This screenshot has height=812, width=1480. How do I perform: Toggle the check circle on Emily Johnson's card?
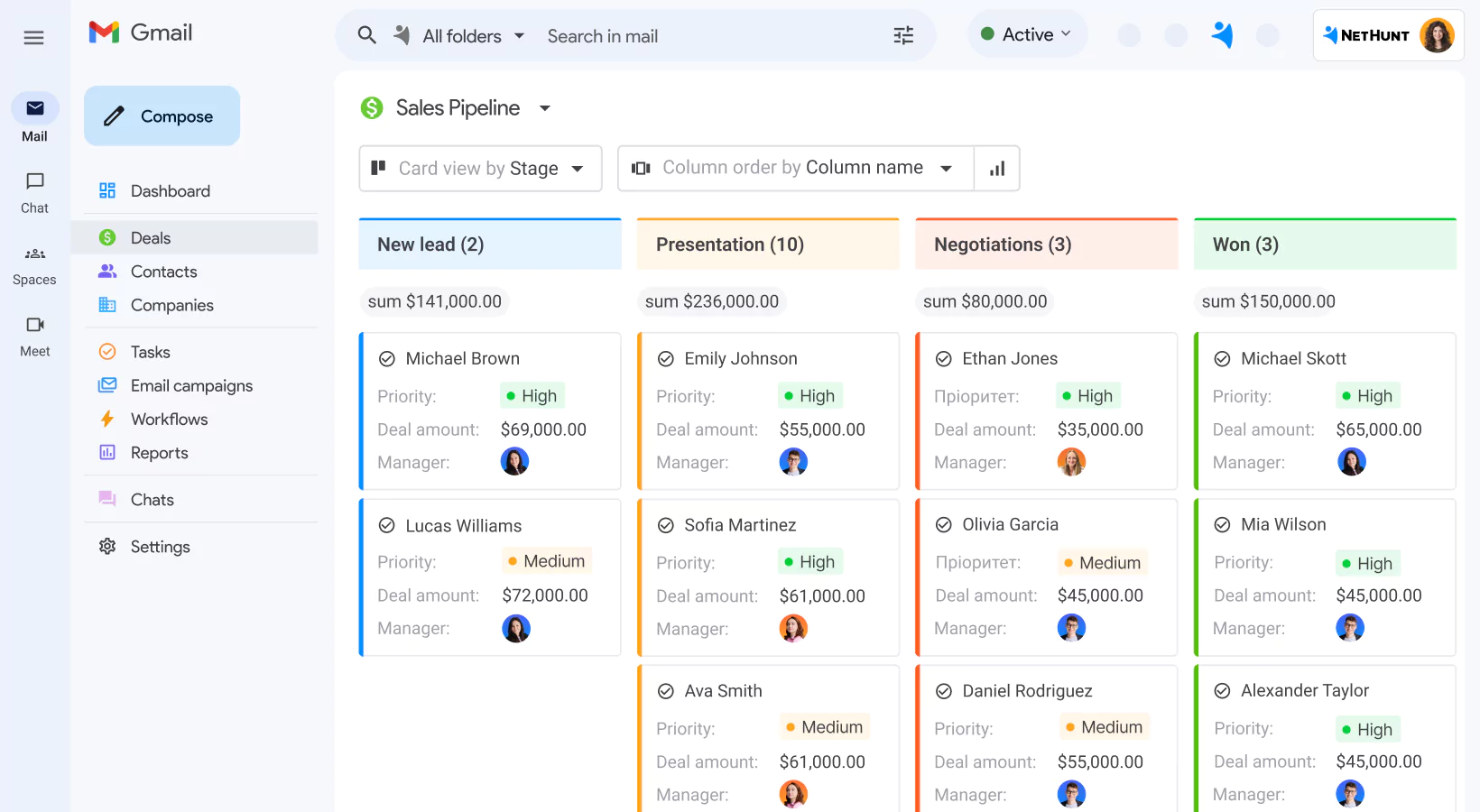pos(665,358)
